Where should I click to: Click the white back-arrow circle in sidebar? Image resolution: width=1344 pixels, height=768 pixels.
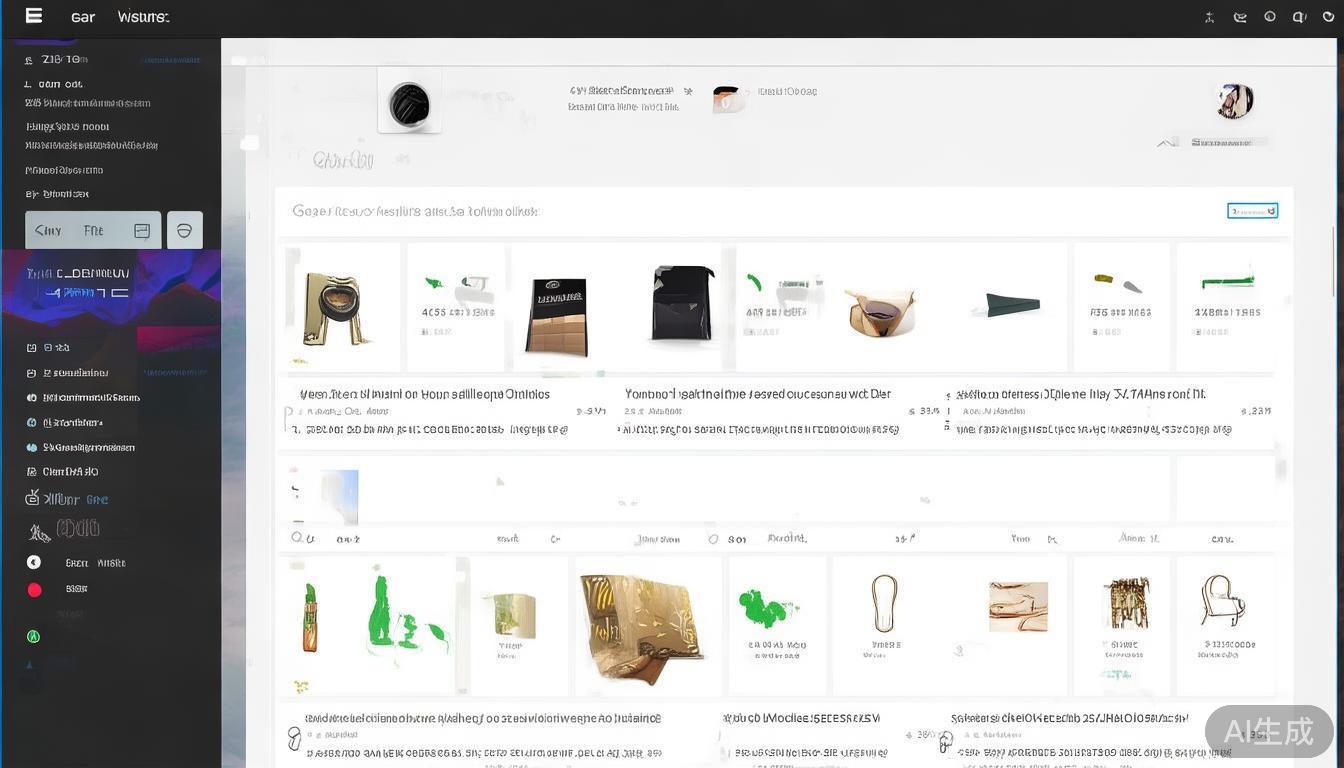34,563
